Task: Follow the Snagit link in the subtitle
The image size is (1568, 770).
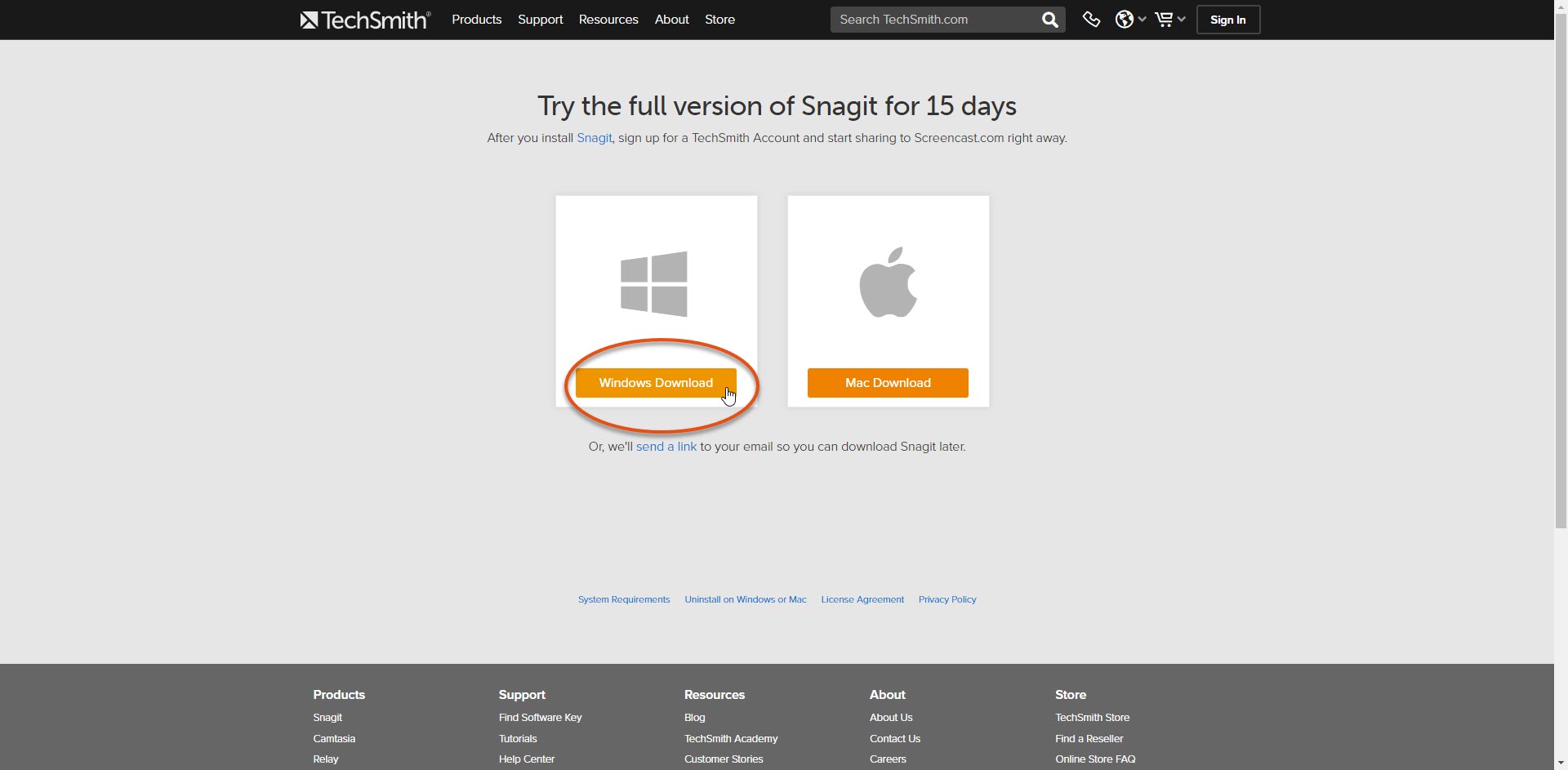Action: tap(595, 138)
